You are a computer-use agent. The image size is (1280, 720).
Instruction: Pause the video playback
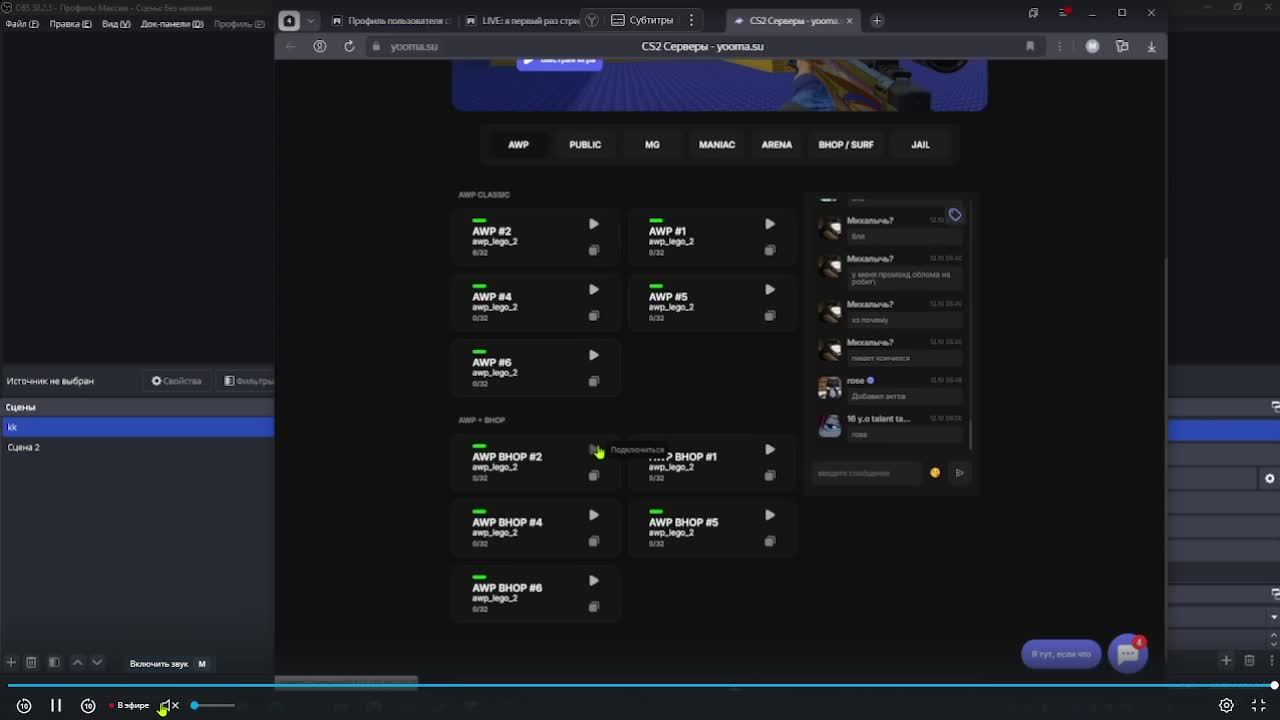point(56,705)
